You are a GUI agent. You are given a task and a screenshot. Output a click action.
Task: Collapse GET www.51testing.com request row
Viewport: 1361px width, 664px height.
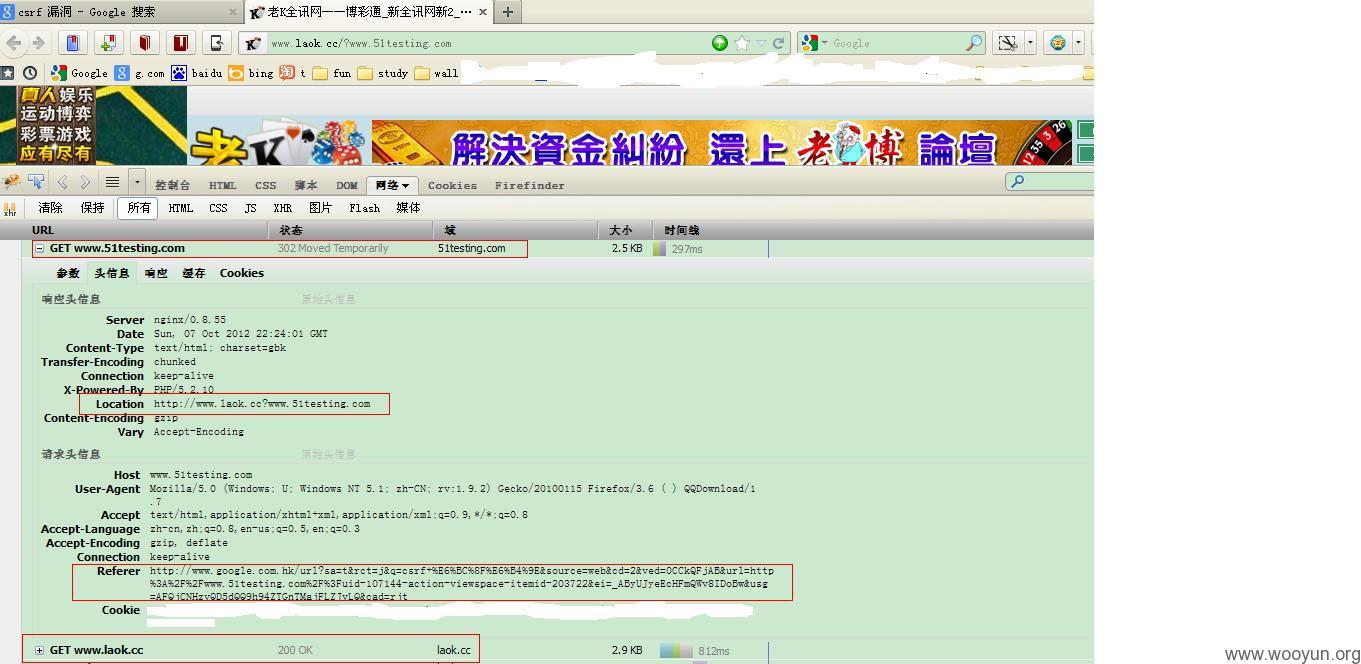(x=40, y=248)
